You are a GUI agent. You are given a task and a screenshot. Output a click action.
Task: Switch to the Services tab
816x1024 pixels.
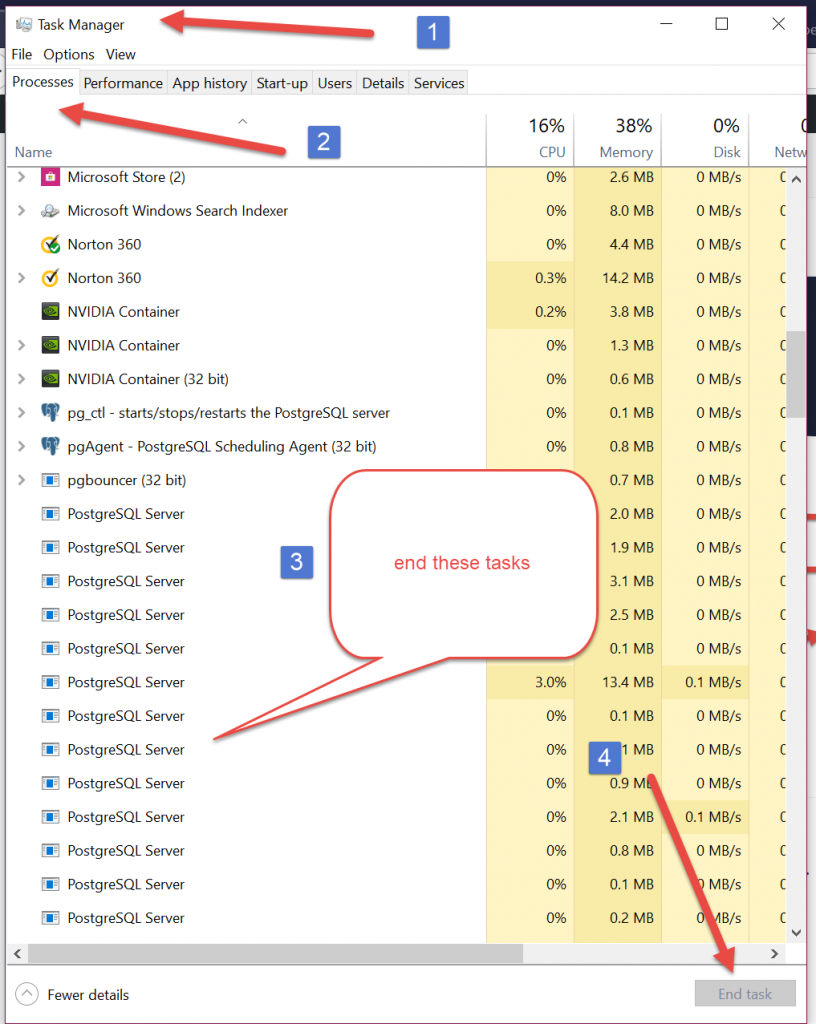[x=438, y=83]
